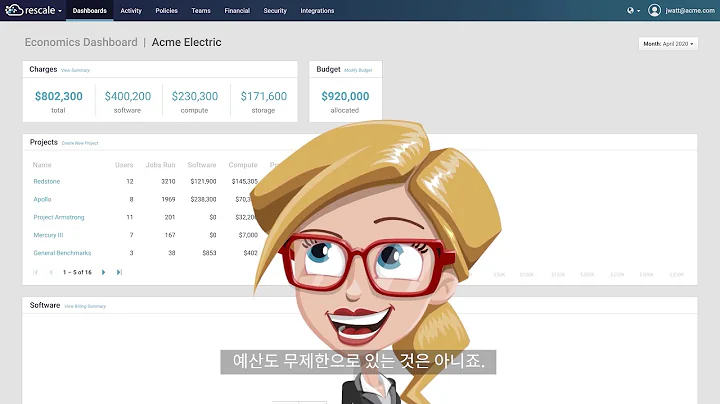
Task: Sort projects by Software column
Action: click(x=202, y=165)
